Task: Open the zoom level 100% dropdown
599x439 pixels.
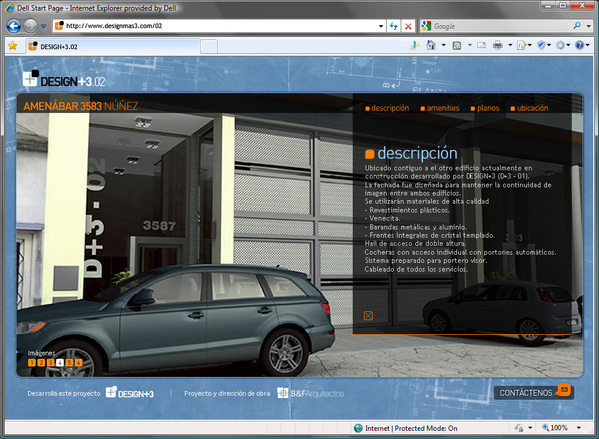Action: [x=579, y=428]
